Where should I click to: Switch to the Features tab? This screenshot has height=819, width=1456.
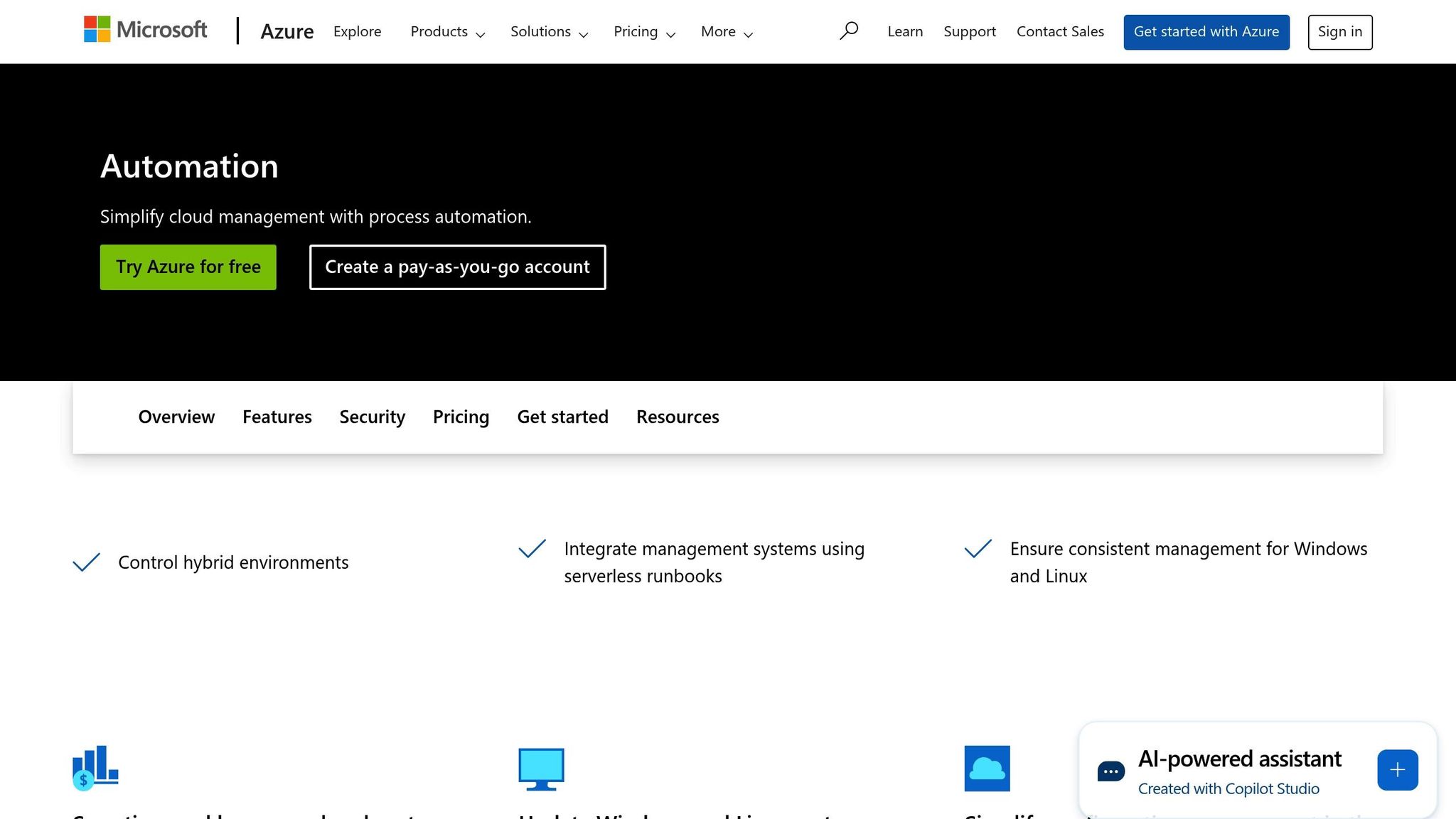click(277, 417)
